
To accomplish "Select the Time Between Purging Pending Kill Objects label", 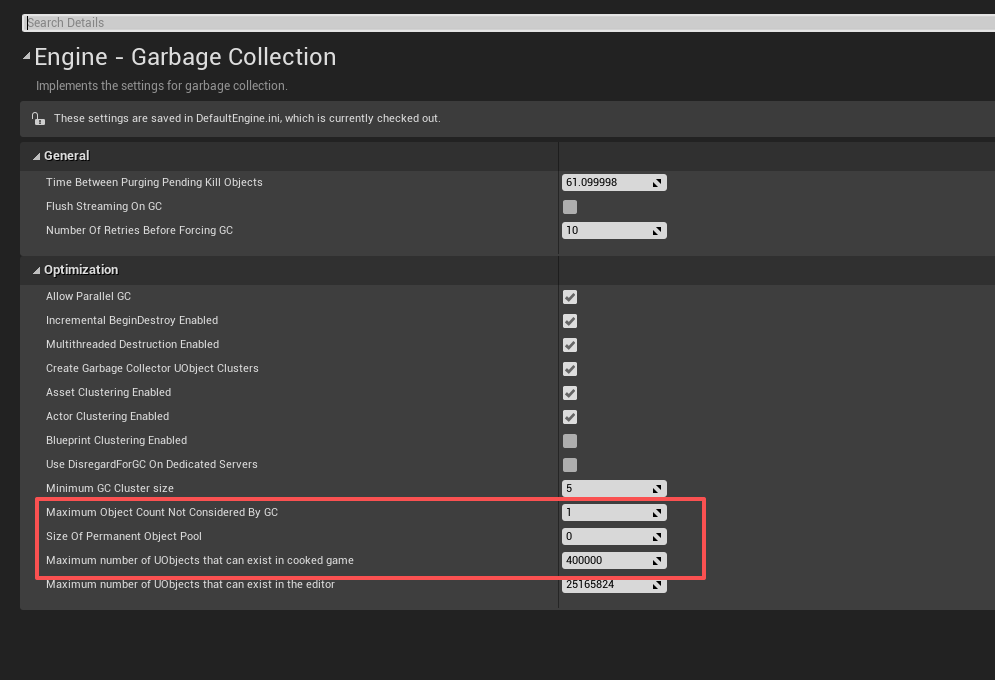I will pos(154,183).
